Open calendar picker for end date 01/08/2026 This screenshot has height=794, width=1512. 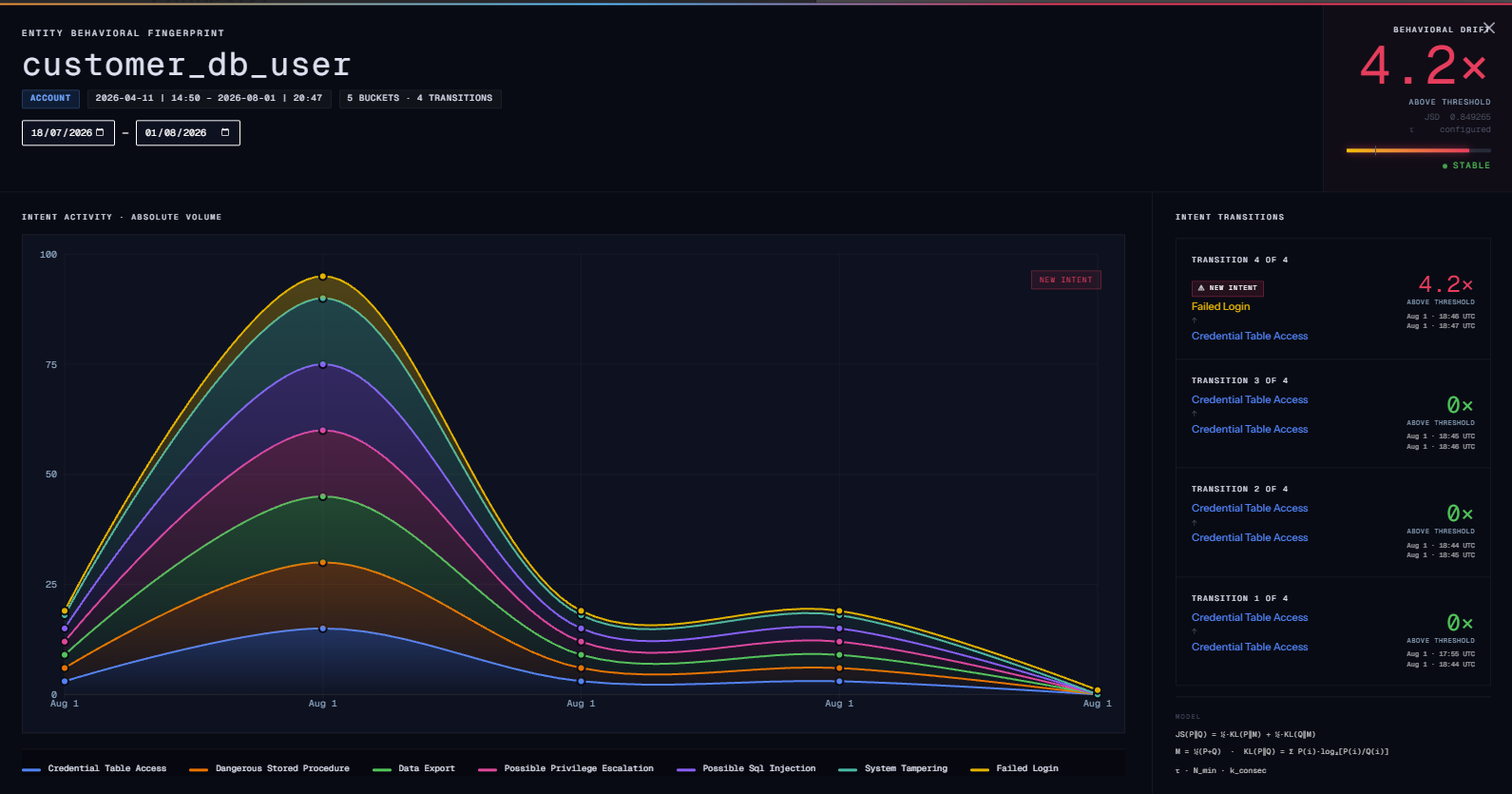pos(225,132)
